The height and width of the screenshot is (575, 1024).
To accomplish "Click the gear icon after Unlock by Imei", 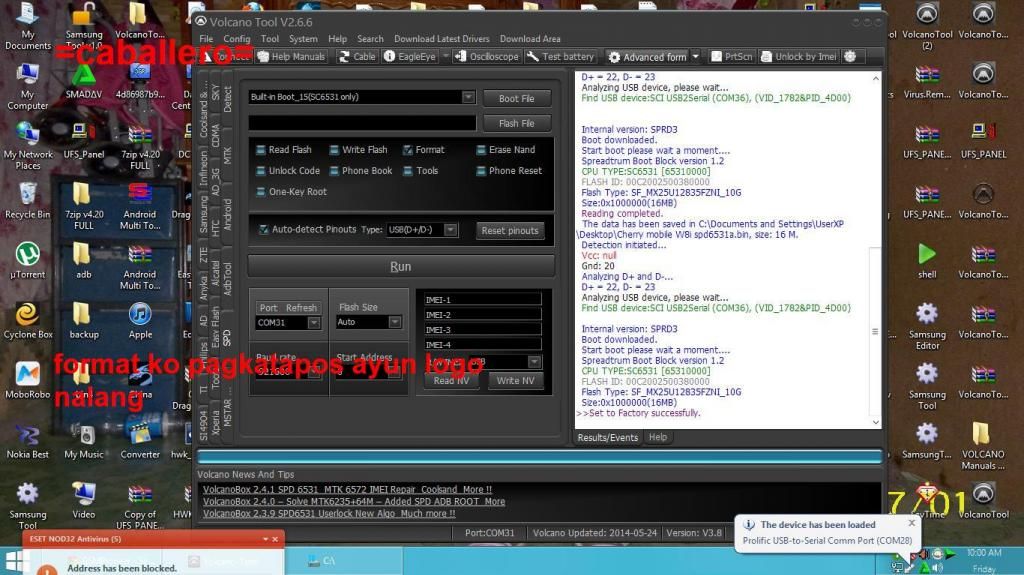I will pos(850,57).
